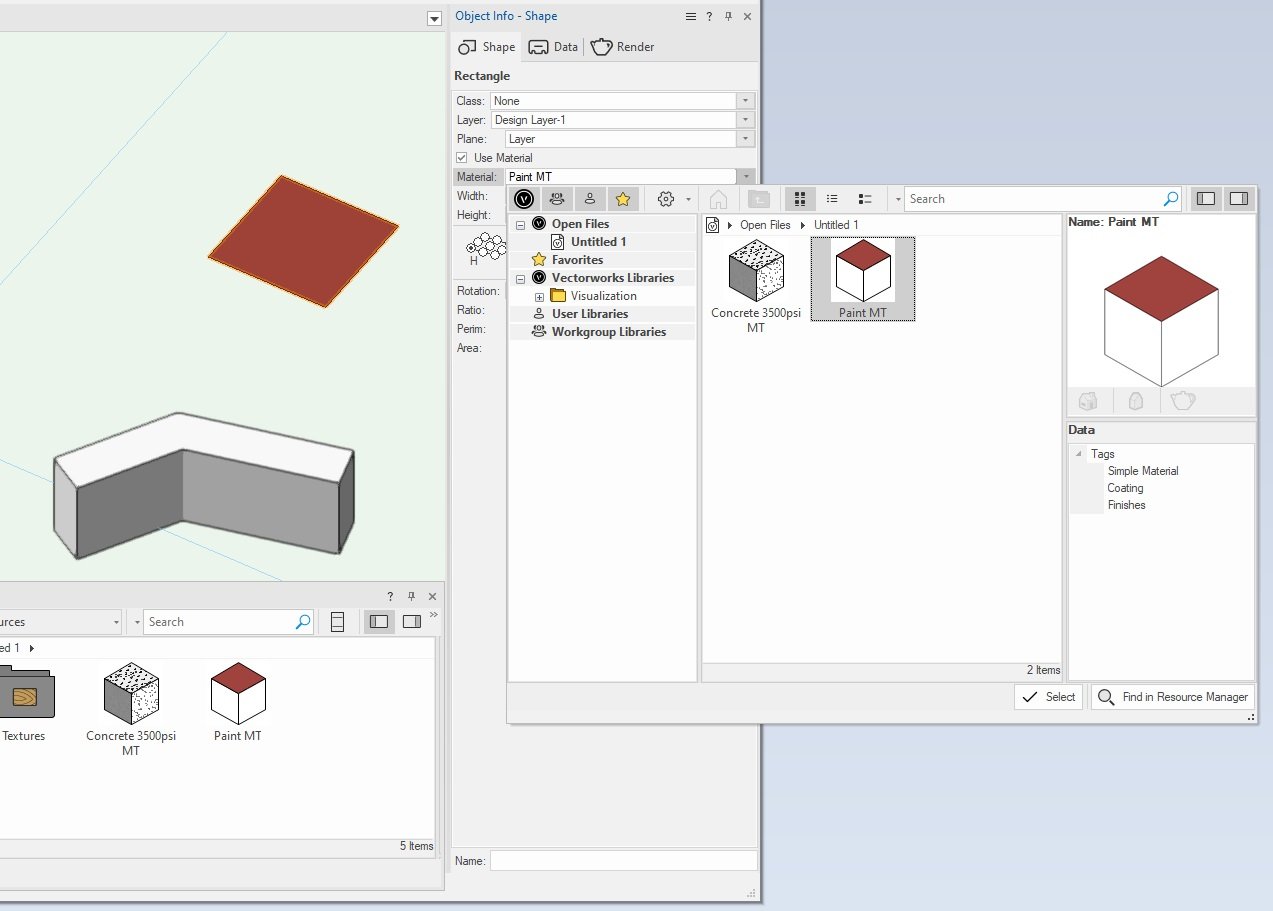Switch to the Render tab
Viewport: 1273px width, 911px height.
(622, 46)
